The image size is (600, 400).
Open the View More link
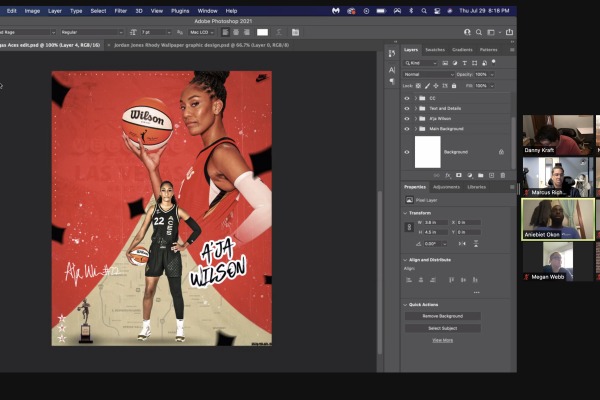(443, 340)
